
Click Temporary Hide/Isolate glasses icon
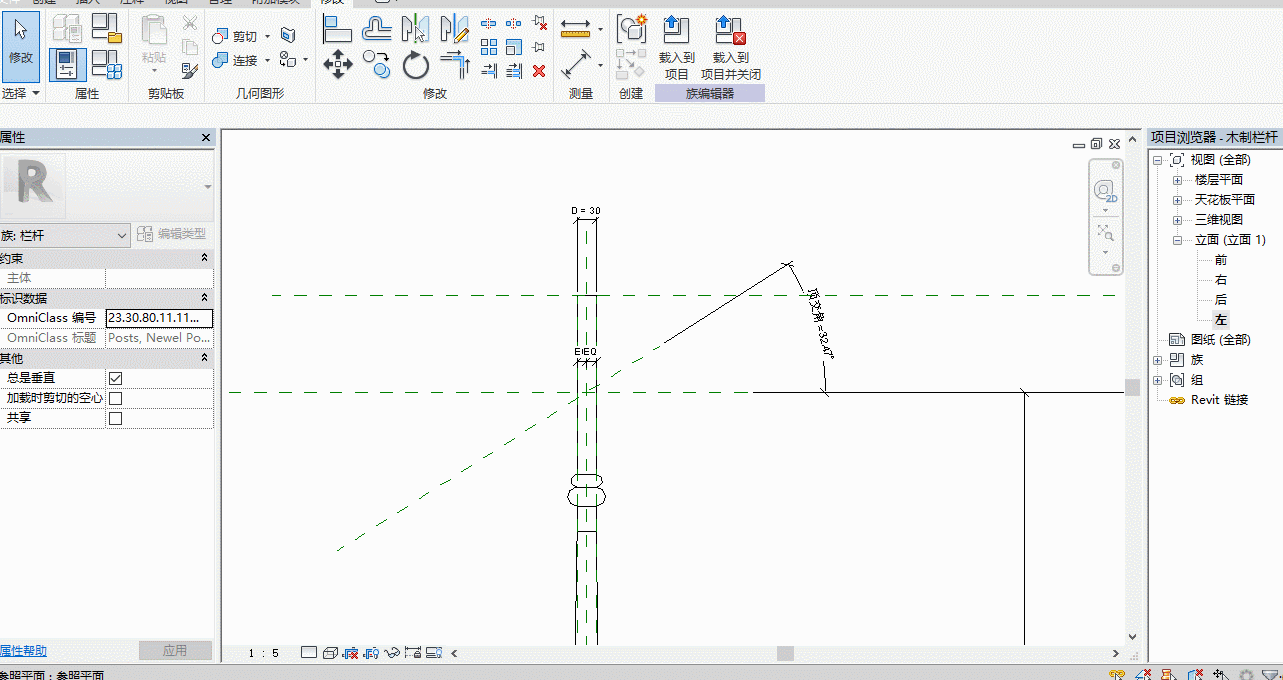click(x=392, y=653)
